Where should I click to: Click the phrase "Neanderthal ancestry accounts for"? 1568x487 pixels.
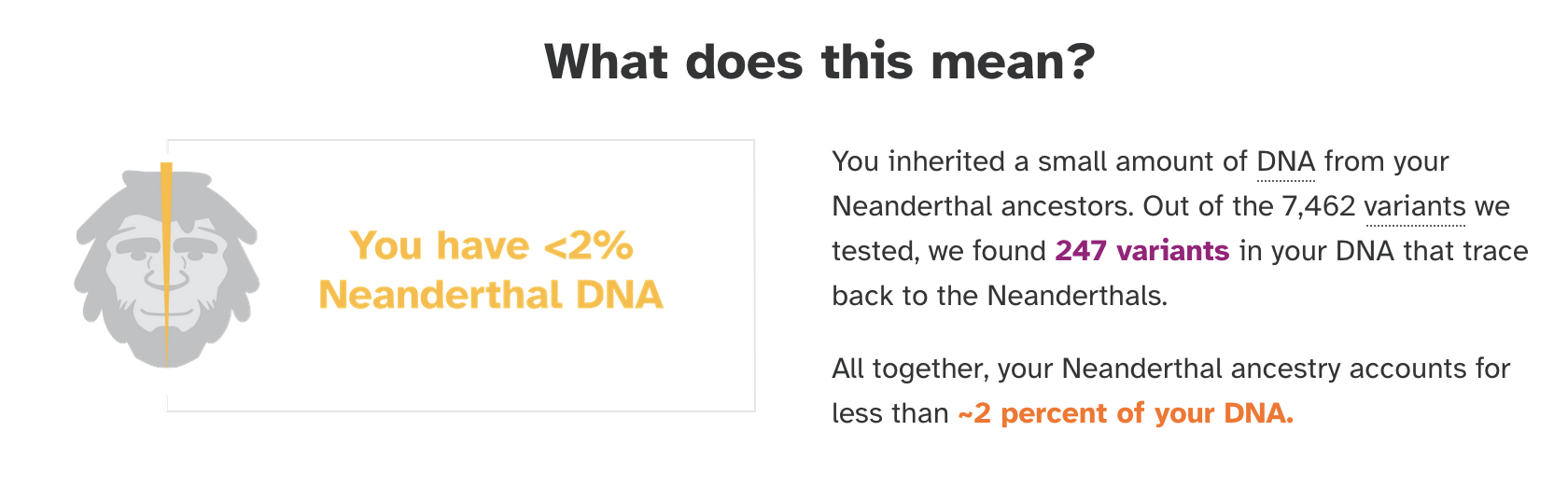click(1285, 369)
